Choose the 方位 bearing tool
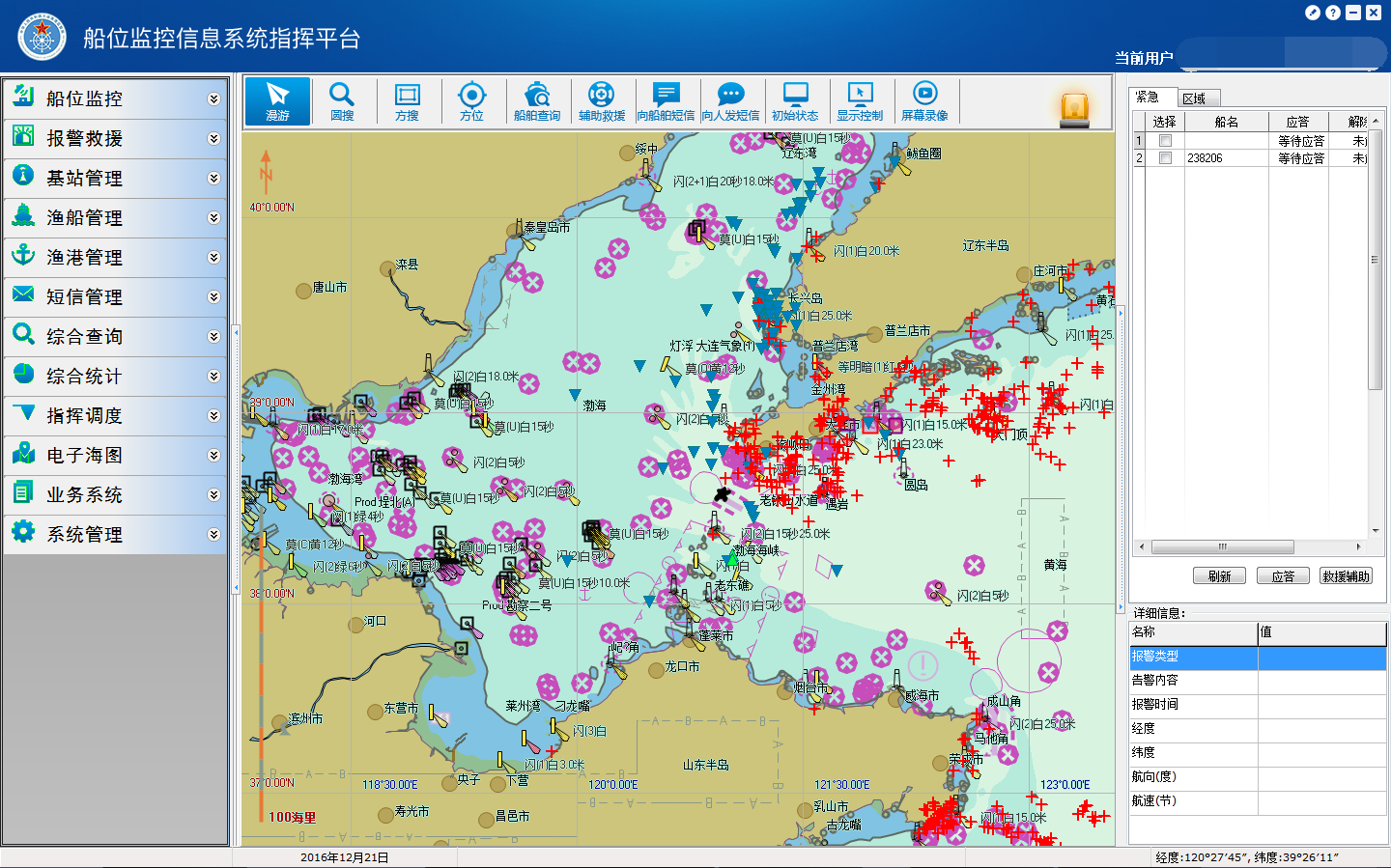 coord(471,100)
